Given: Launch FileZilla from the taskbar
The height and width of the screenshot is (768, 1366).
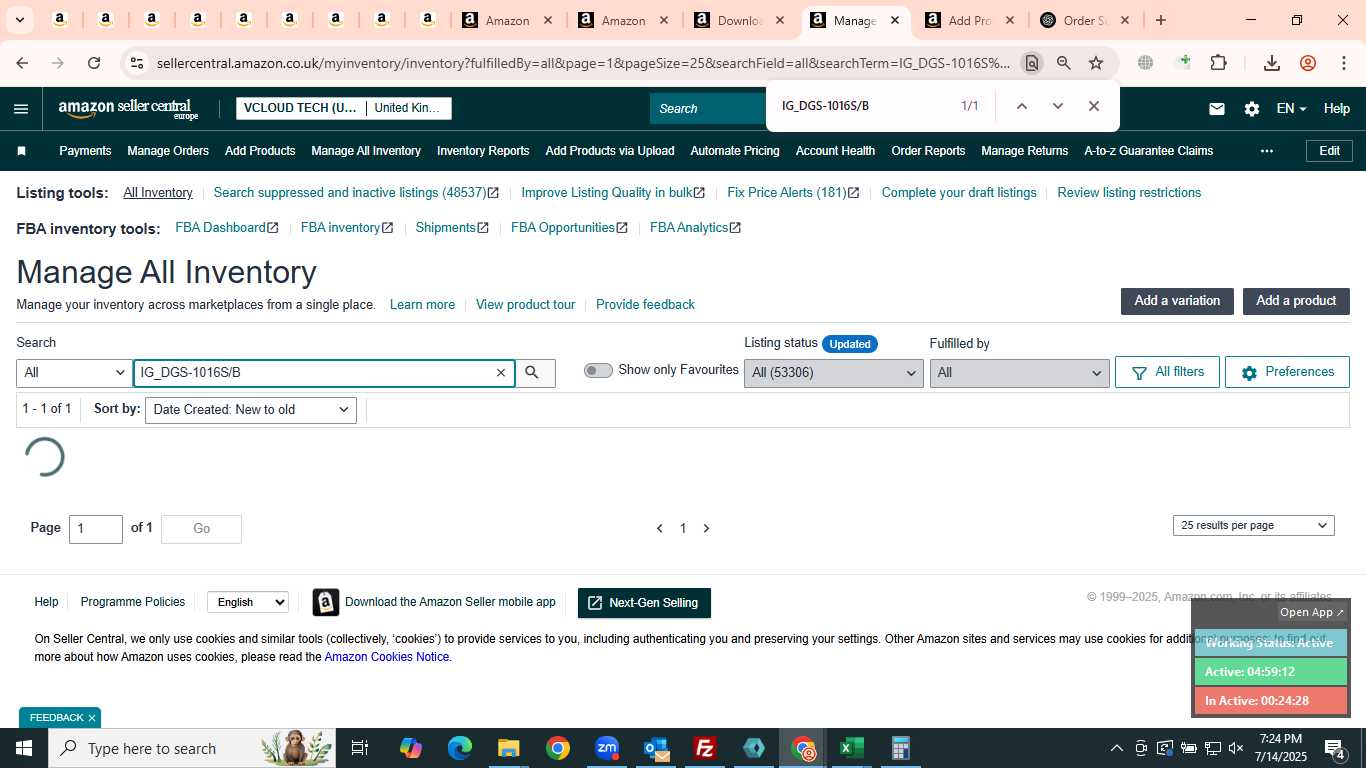Looking at the screenshot, I should 705,748.
